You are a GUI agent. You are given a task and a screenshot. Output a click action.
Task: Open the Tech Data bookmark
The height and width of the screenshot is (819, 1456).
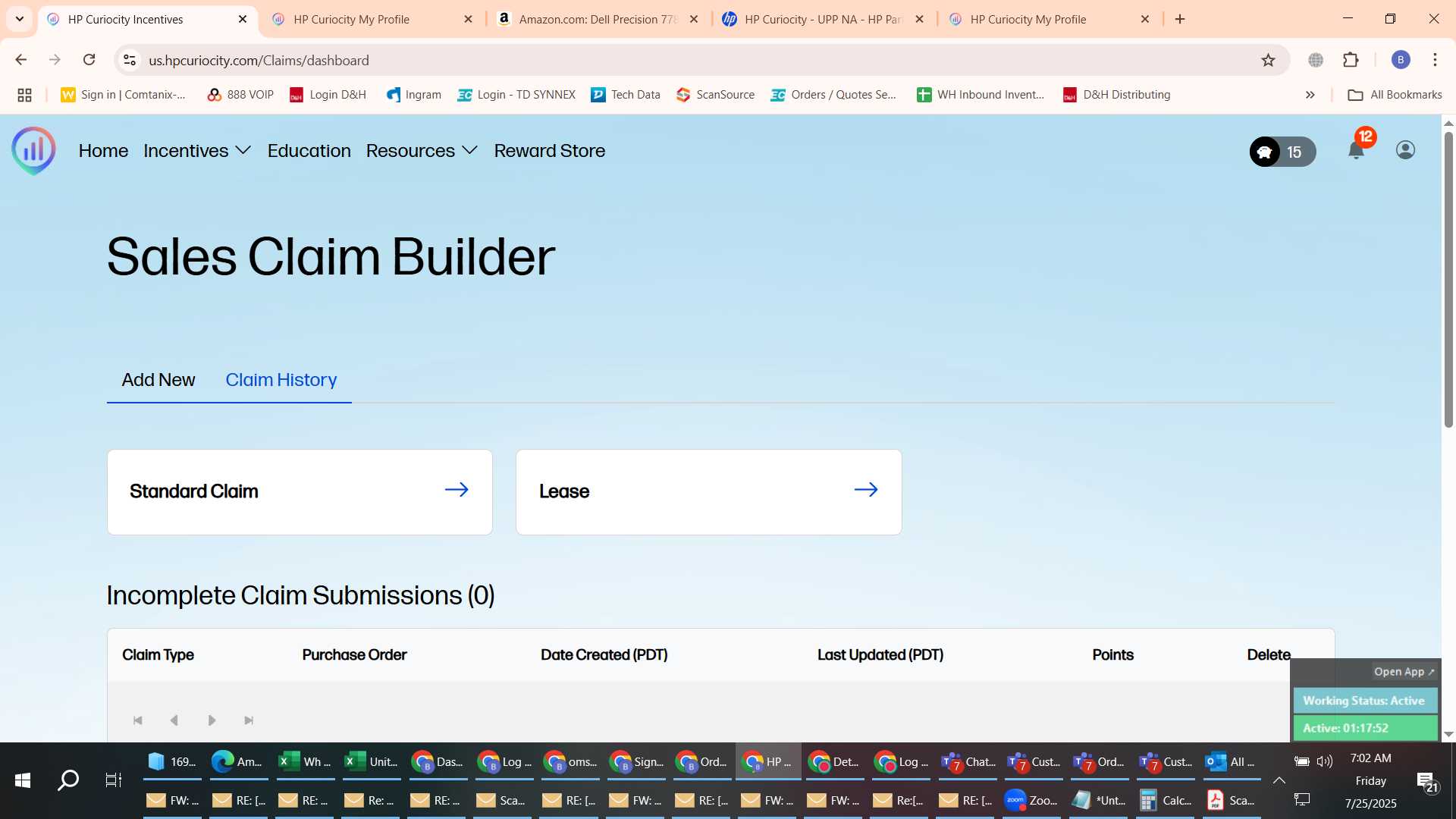[626, 95]
